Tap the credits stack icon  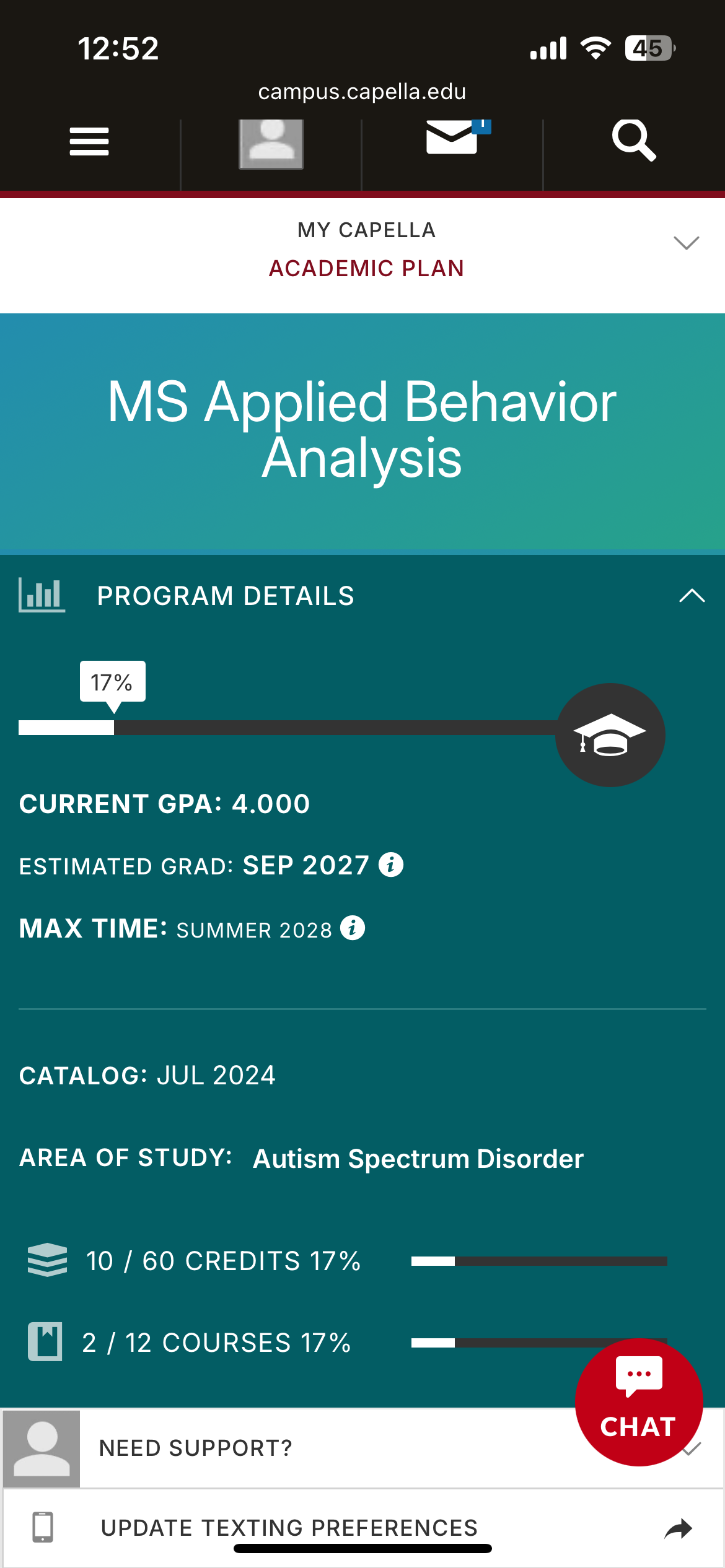click(47, 1260)
